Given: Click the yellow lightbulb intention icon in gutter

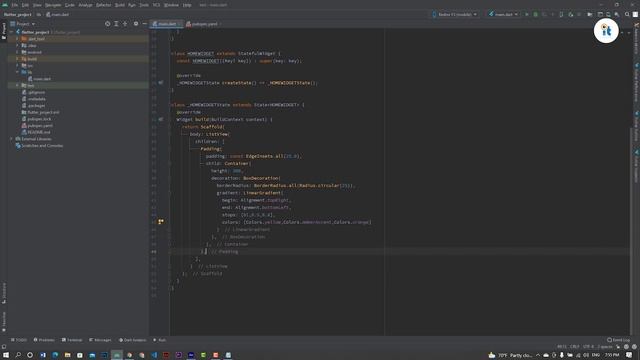Looking at the screenshot, I should coord(161,222).
